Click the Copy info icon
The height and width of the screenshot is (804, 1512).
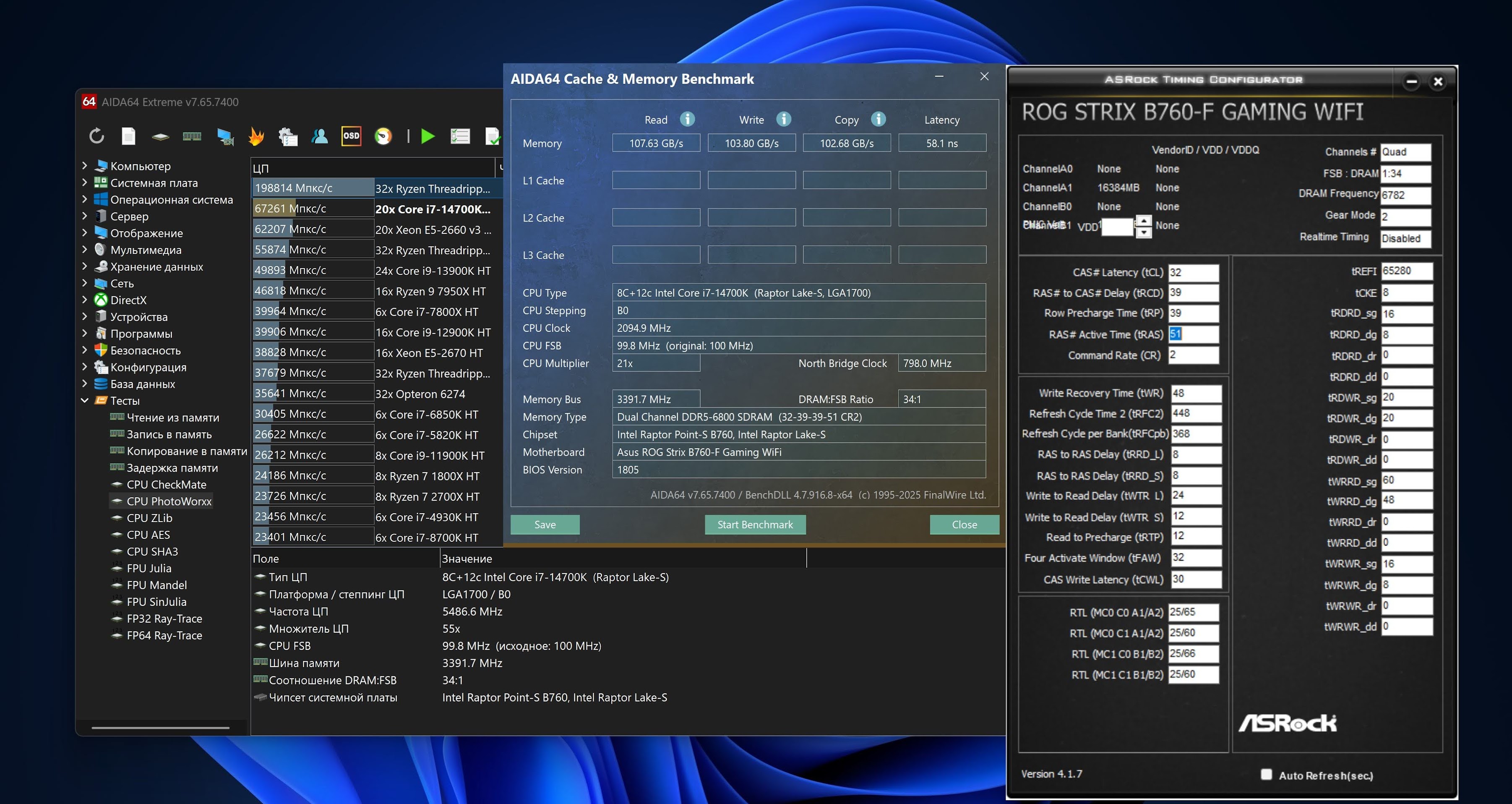click(878, 119)
